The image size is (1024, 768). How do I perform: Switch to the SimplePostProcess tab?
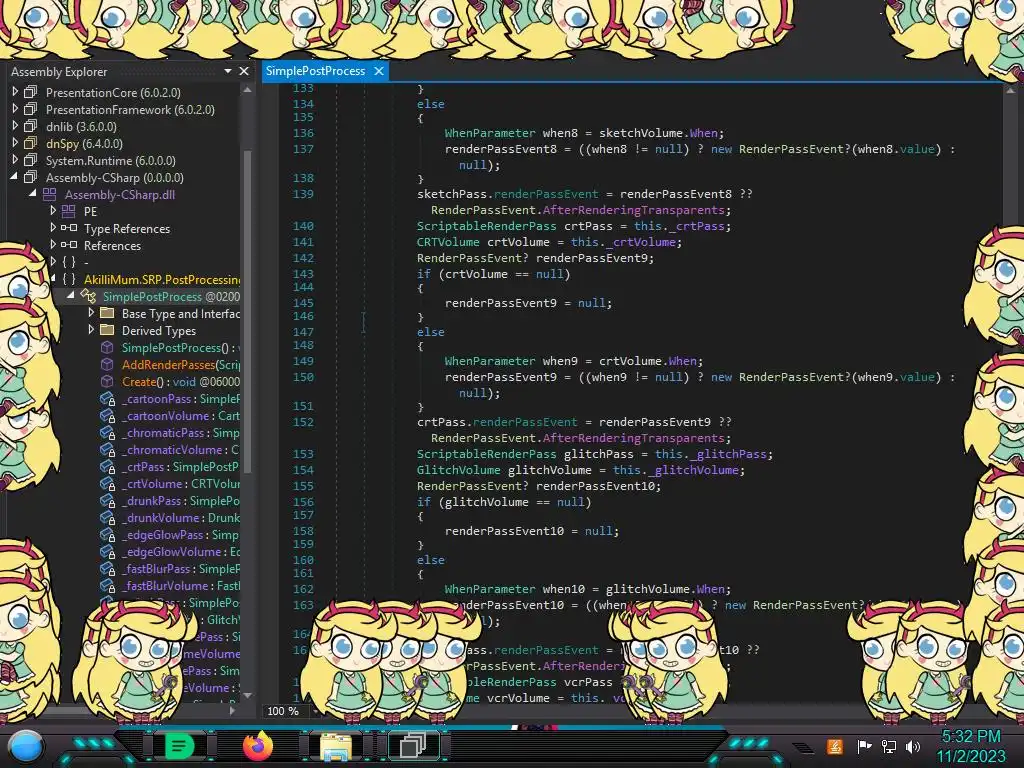pyautogui.click(x=315, y=71)
